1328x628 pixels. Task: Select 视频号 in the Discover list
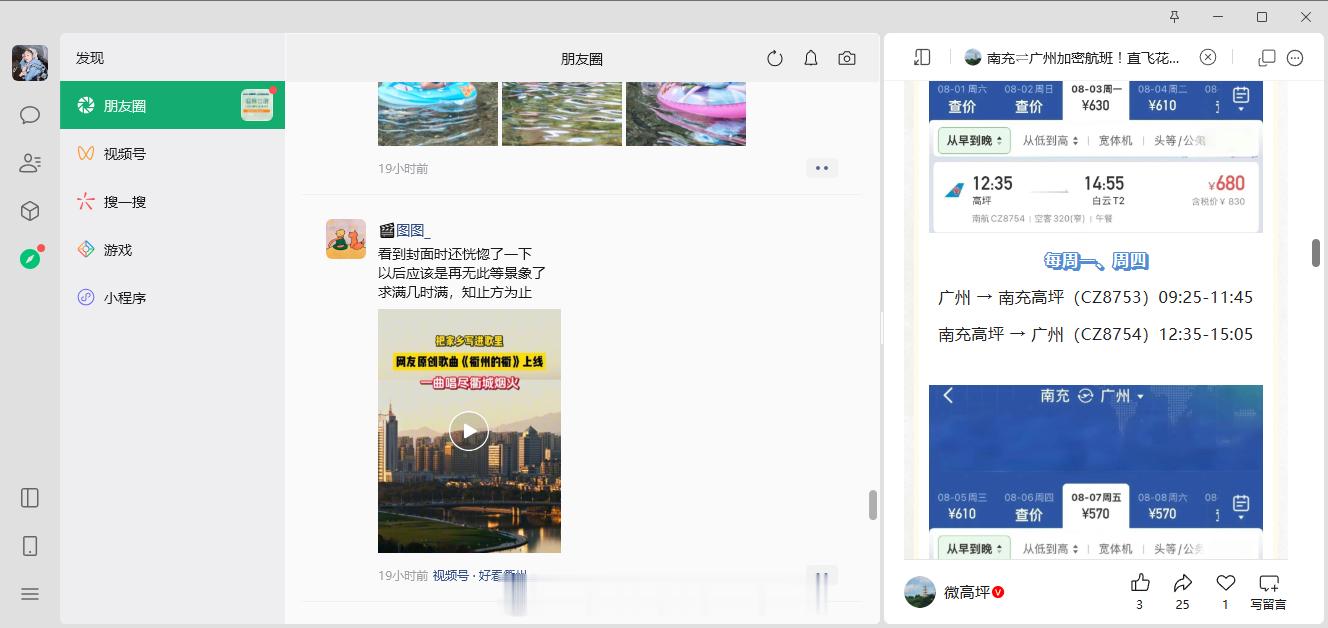(172, 153)
